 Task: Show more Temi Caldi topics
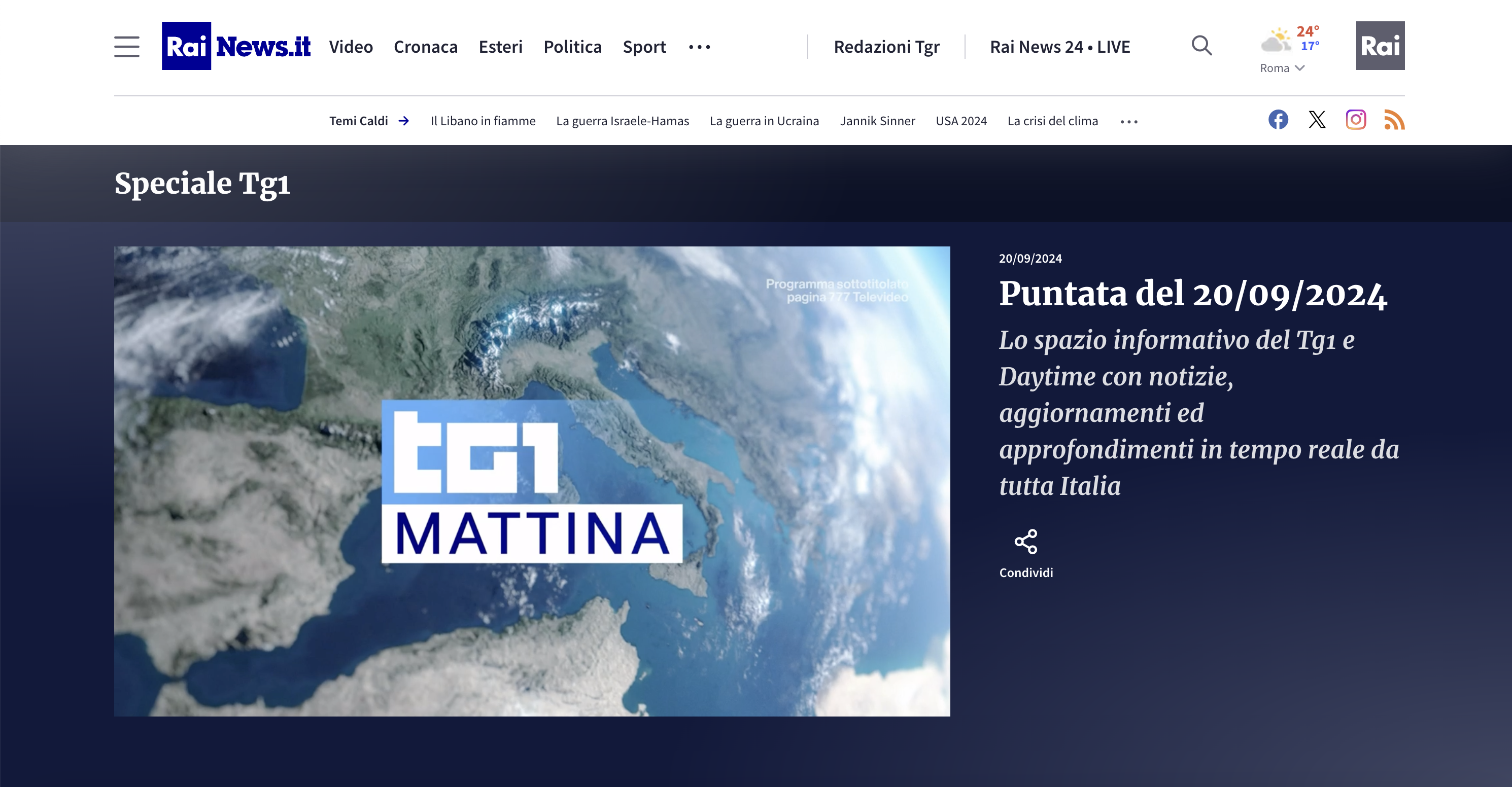pos(1129,121)
